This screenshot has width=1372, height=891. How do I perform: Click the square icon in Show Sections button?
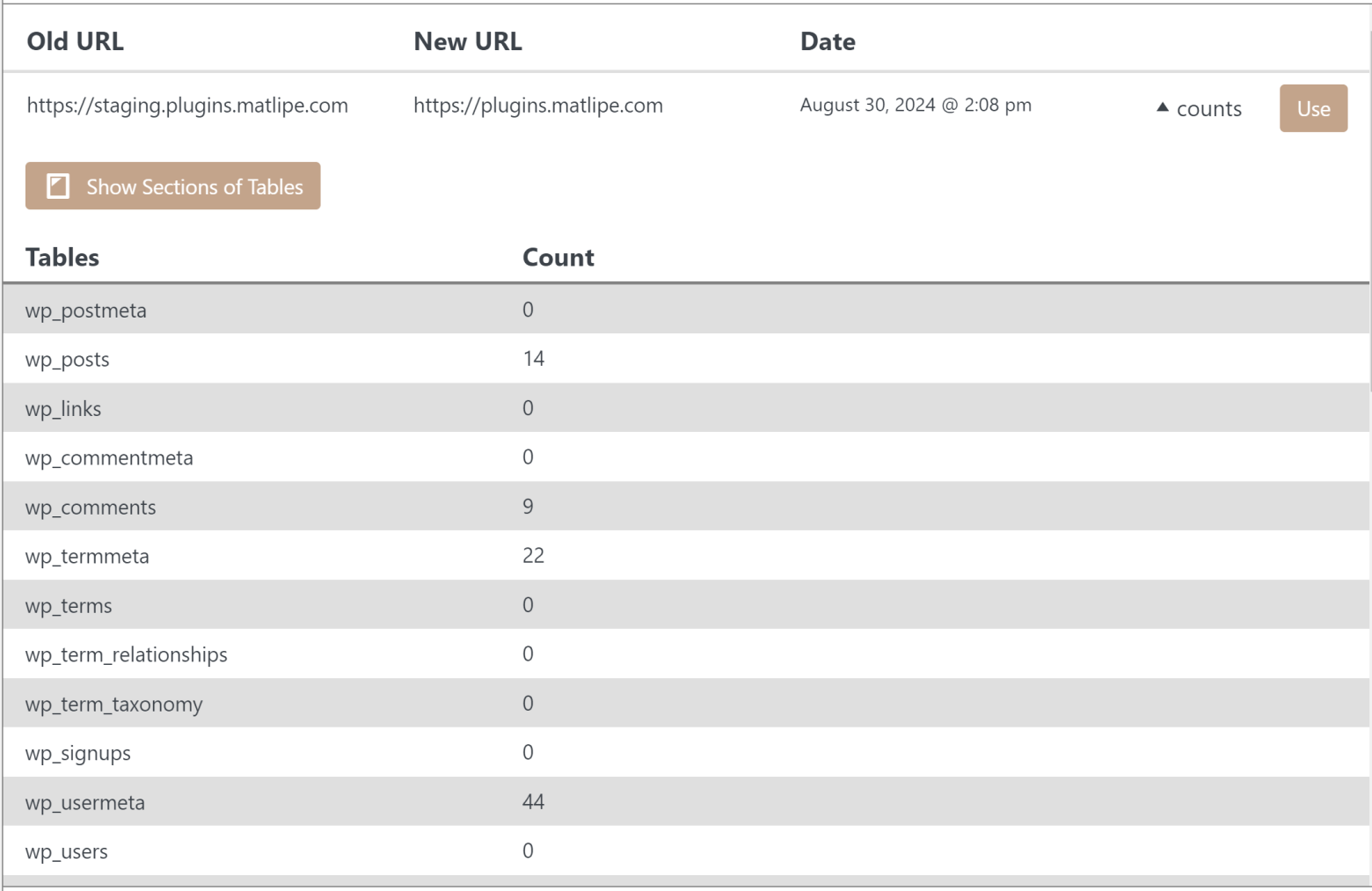58,186
